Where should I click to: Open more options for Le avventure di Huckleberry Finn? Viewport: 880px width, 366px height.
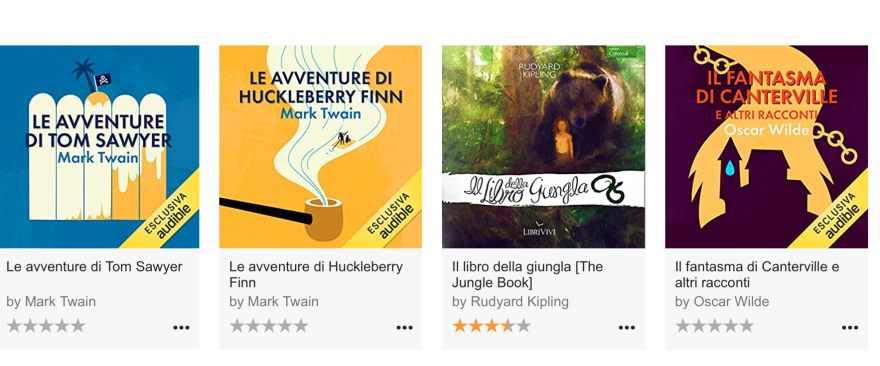click(404, 328)
